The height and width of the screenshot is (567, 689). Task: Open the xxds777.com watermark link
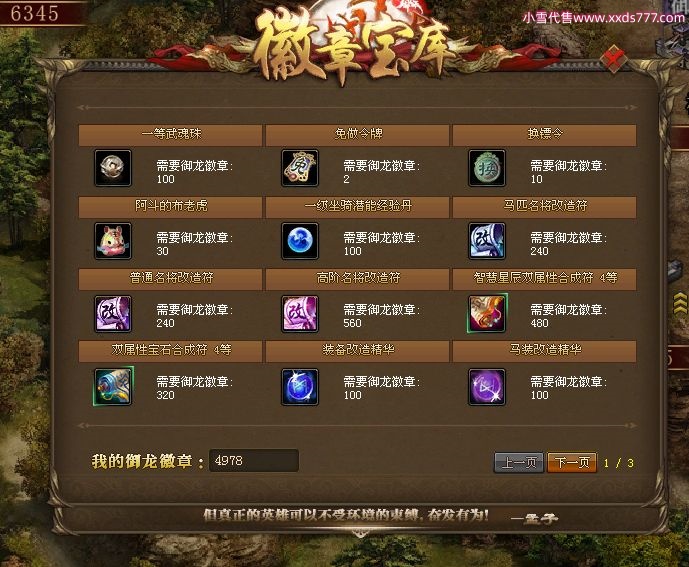coord(603,18)
